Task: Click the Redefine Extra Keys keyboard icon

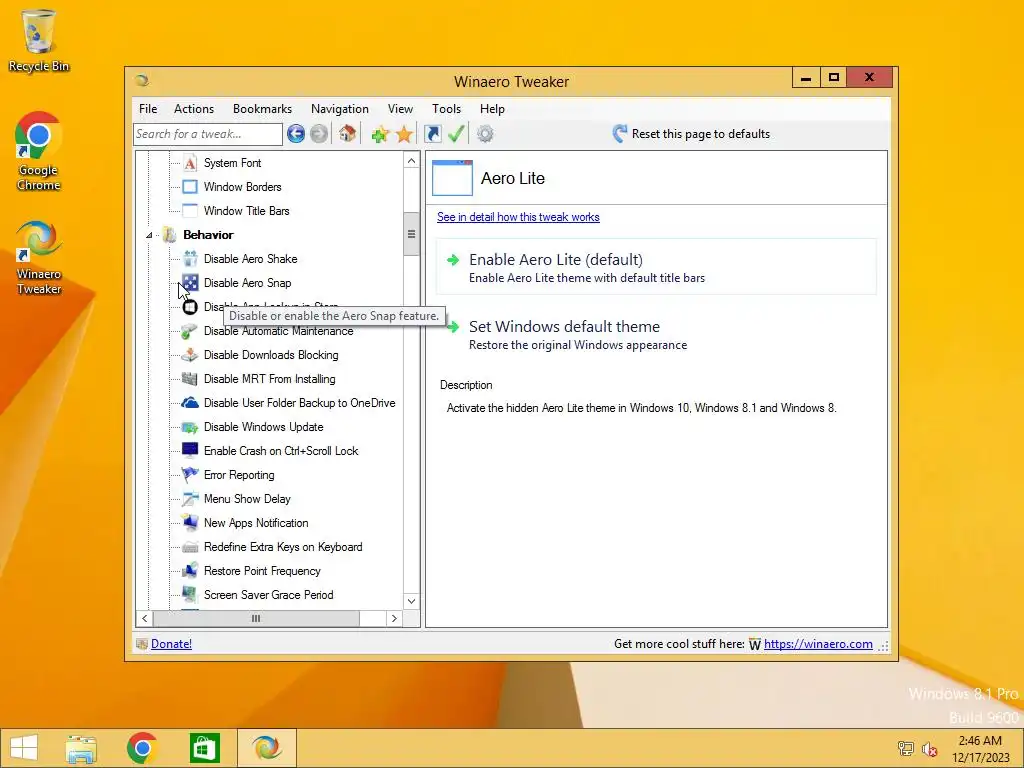Action: pos(190,547)
